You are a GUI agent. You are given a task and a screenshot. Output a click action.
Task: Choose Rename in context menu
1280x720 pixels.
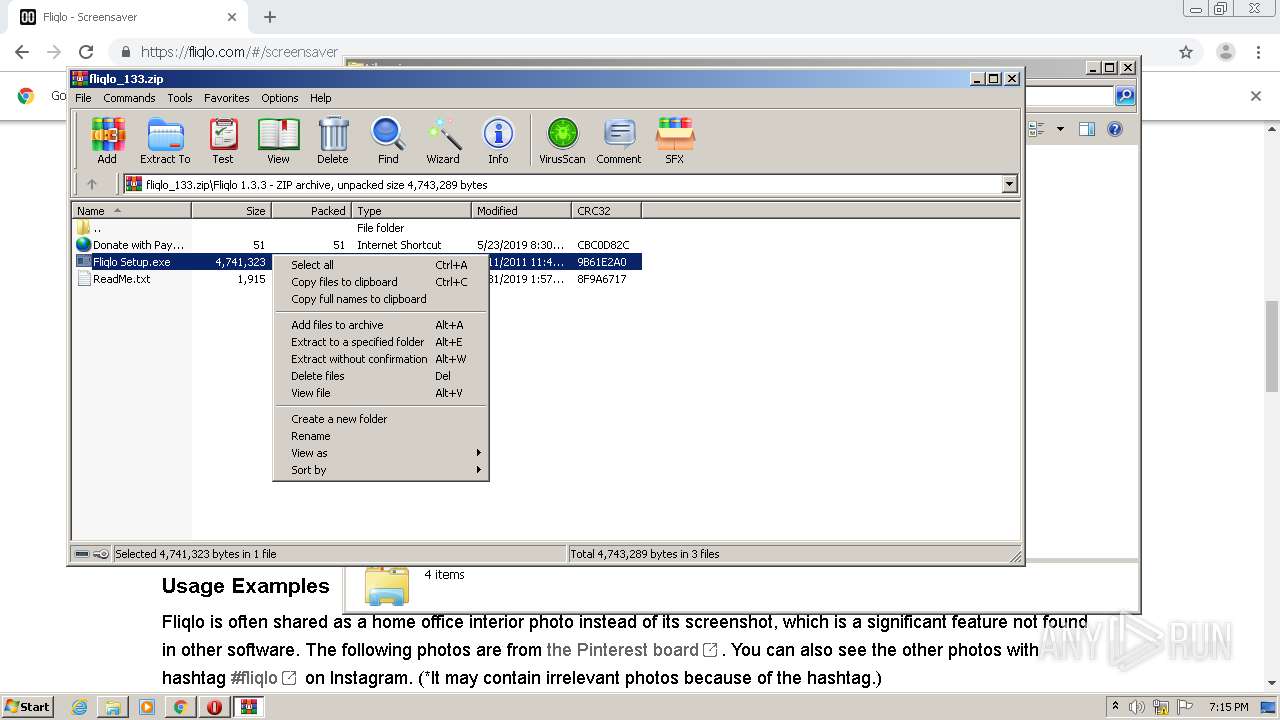coord(381,436)
